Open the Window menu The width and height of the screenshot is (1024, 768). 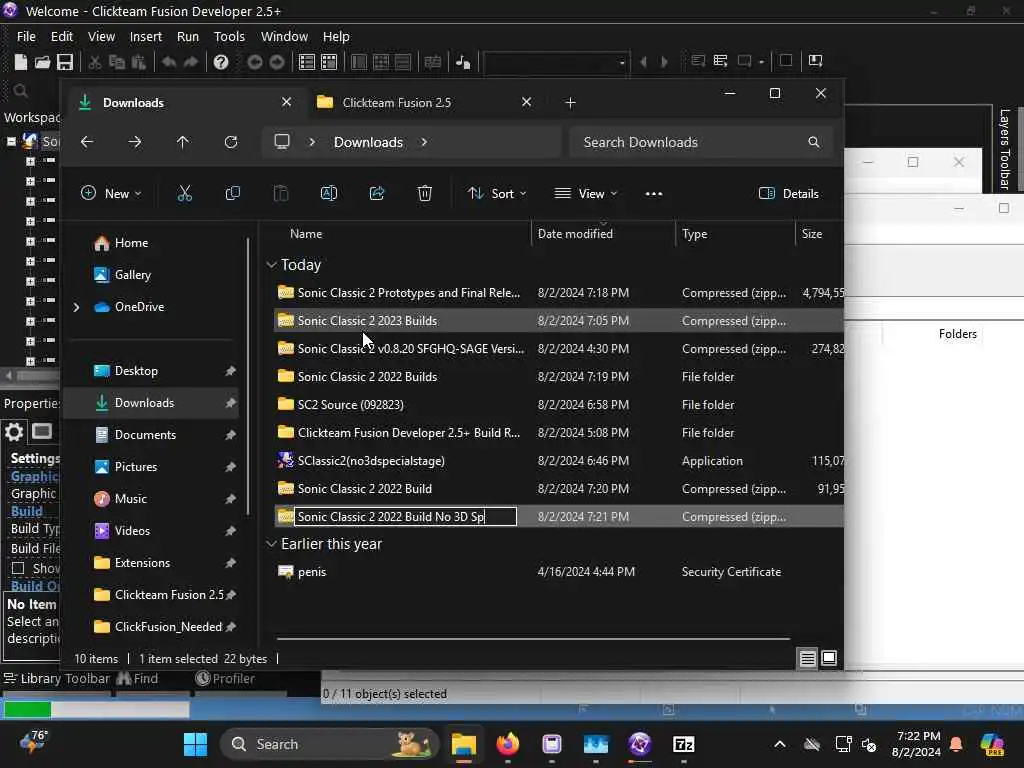click(x=284, y=37)
